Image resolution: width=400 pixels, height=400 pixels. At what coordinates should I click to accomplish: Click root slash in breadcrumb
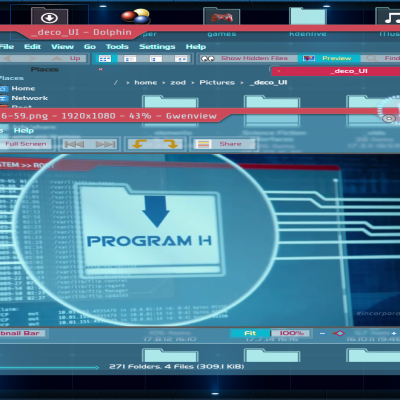(116, 82)
